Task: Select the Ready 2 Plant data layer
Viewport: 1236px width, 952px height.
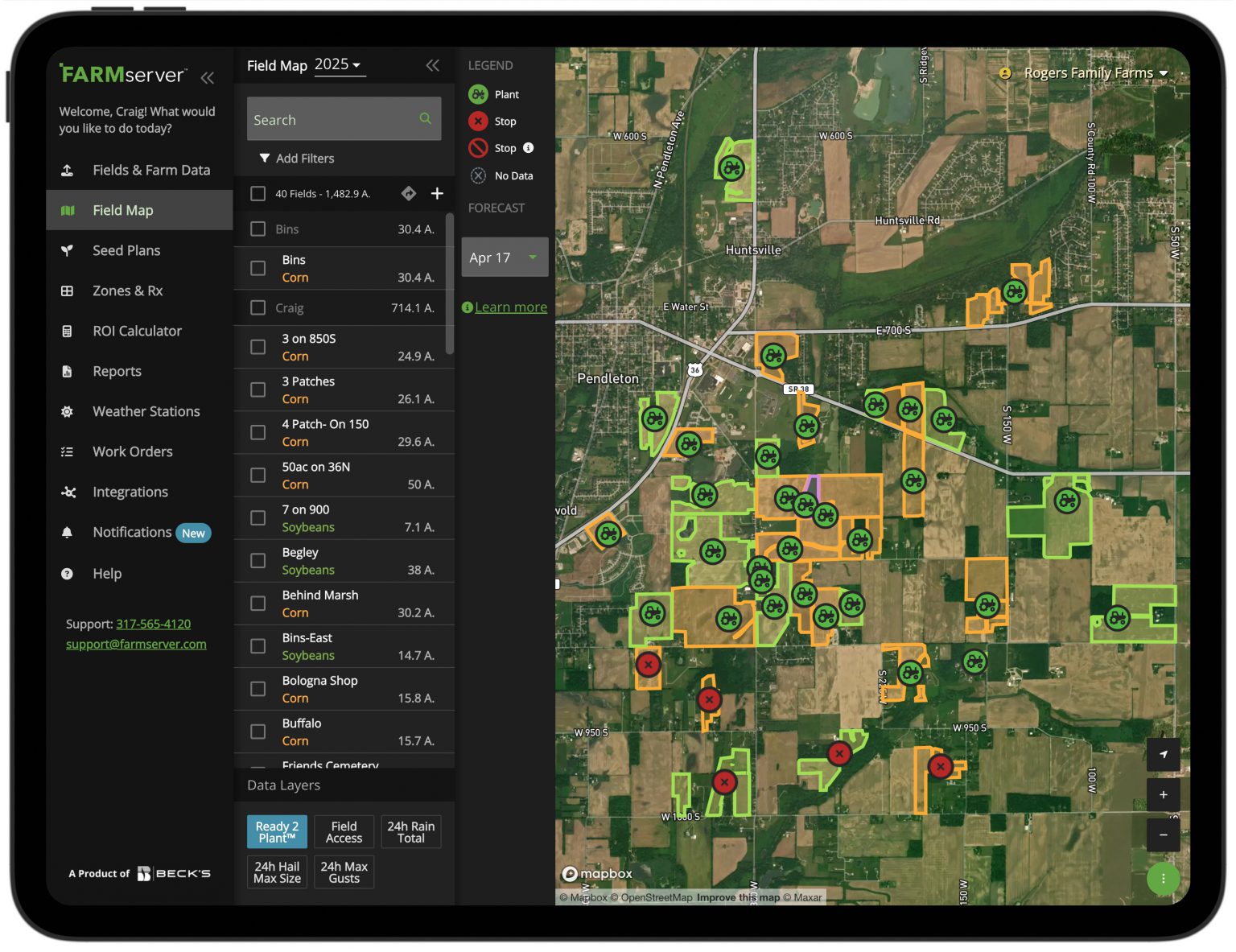Action: click(x=277, y=832)
